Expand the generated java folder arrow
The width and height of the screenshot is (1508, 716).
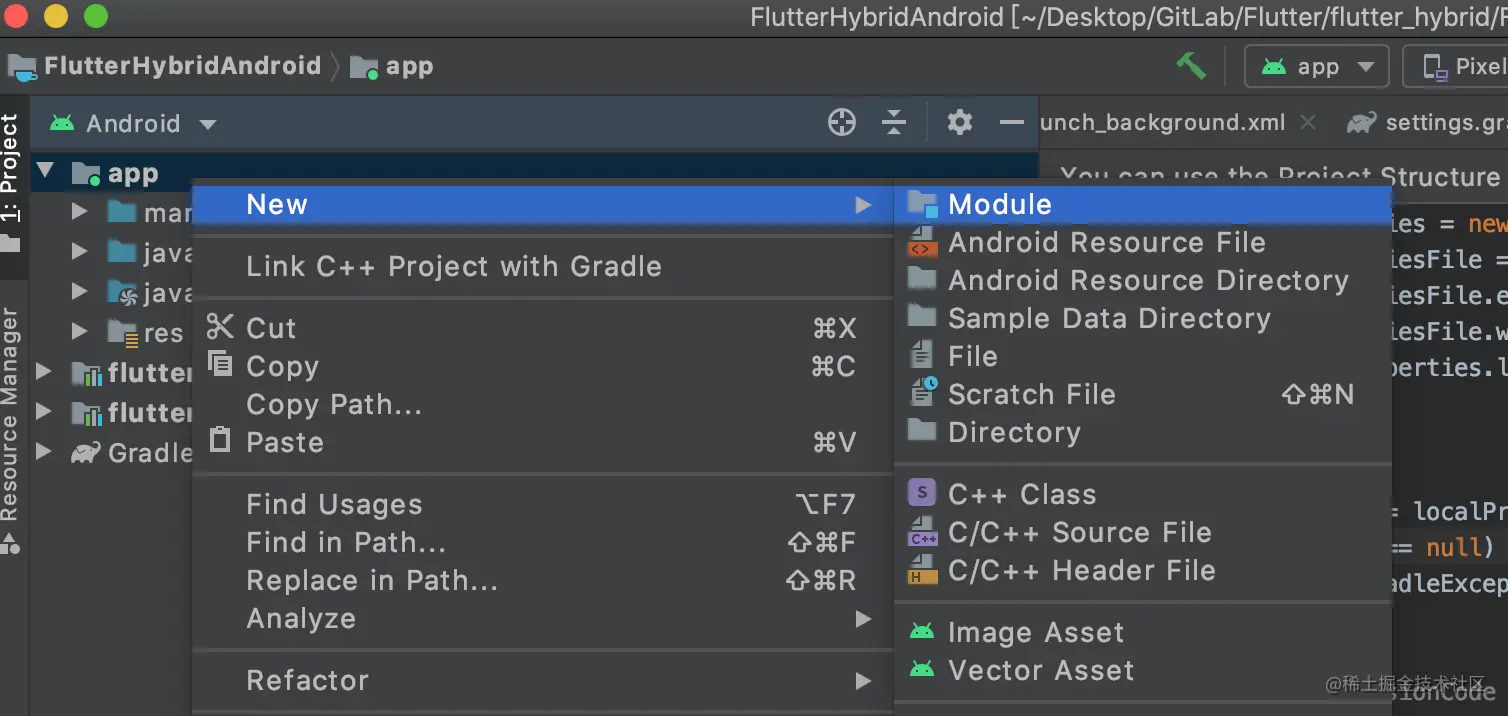click(x=79, y=292)
